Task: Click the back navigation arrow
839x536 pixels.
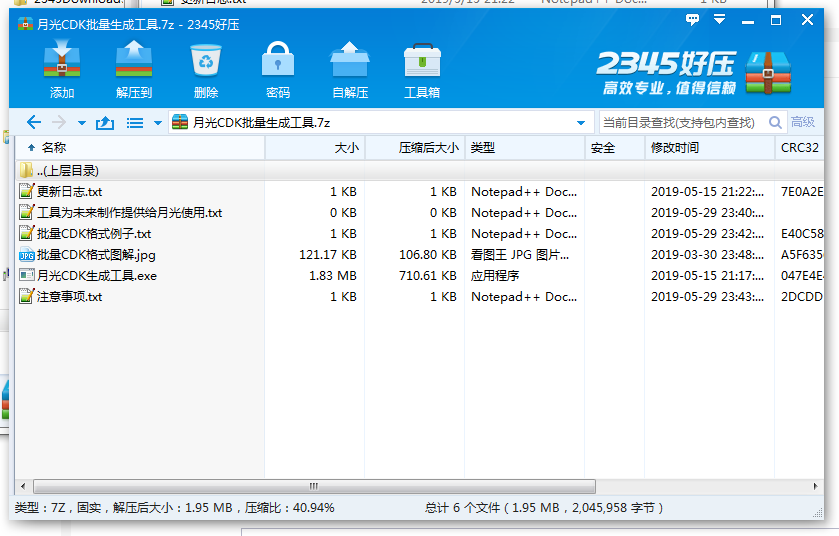Action: pos(34,123)
